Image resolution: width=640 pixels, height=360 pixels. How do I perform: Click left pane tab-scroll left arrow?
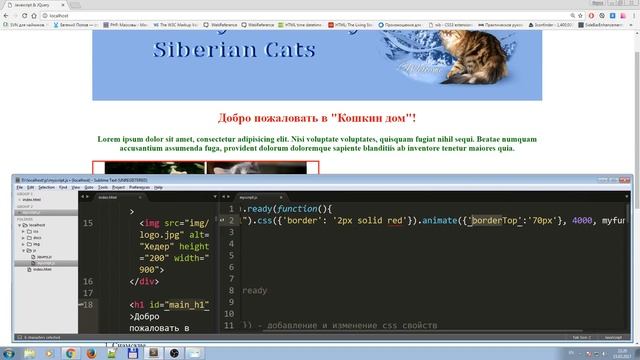[82, 197]
